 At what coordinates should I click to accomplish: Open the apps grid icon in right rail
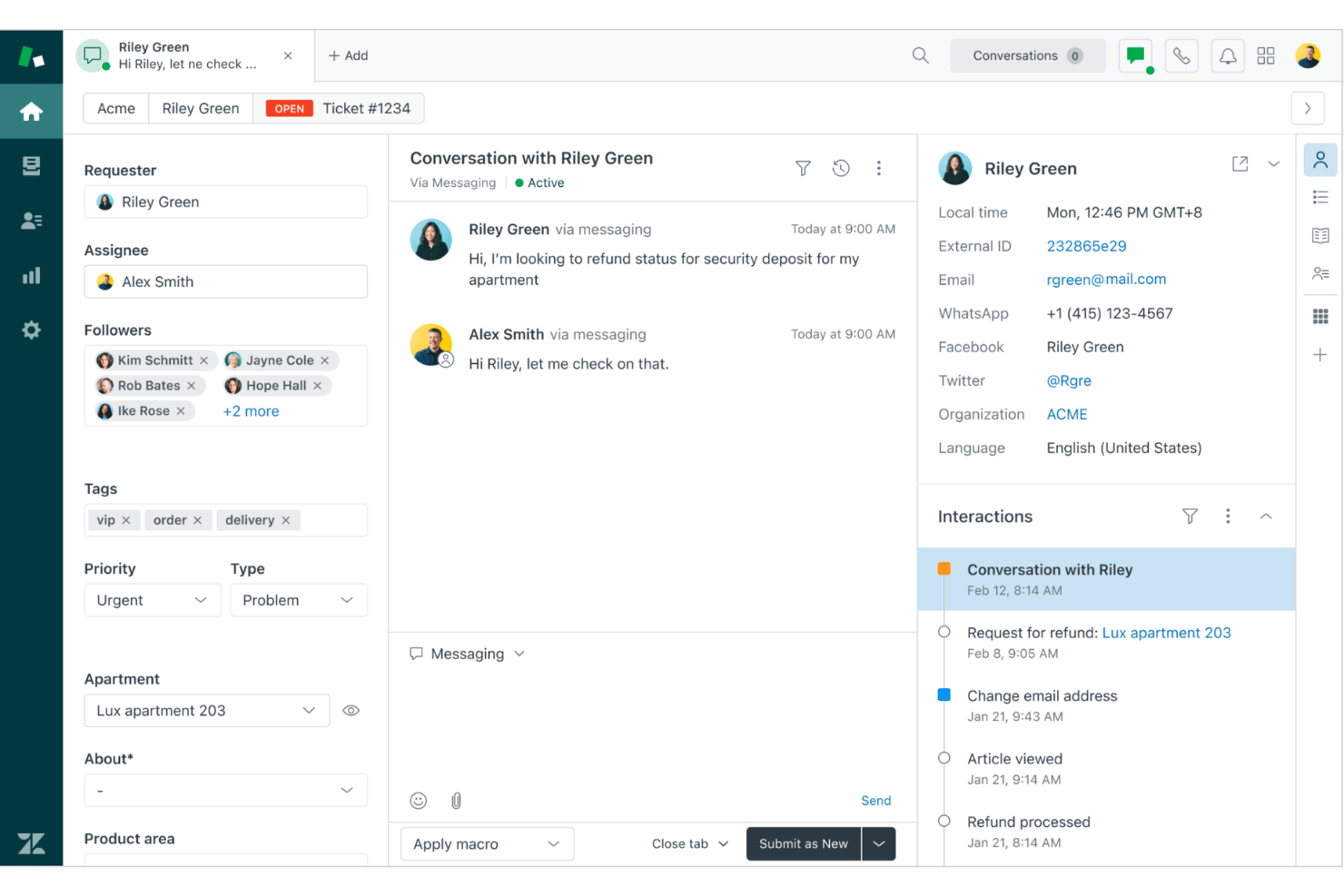click(x=1320, y=316)
